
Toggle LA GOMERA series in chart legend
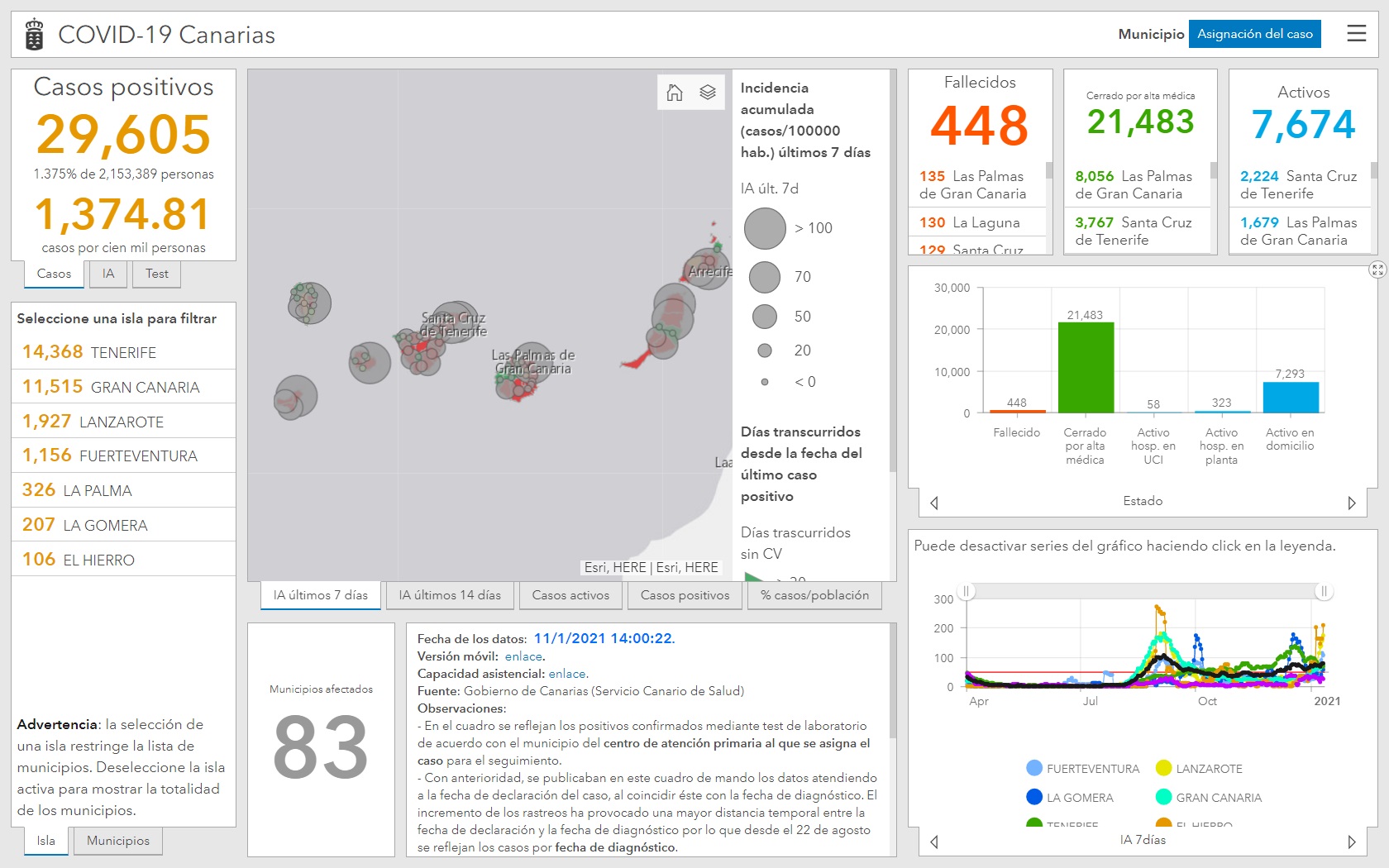(1071, 798)
